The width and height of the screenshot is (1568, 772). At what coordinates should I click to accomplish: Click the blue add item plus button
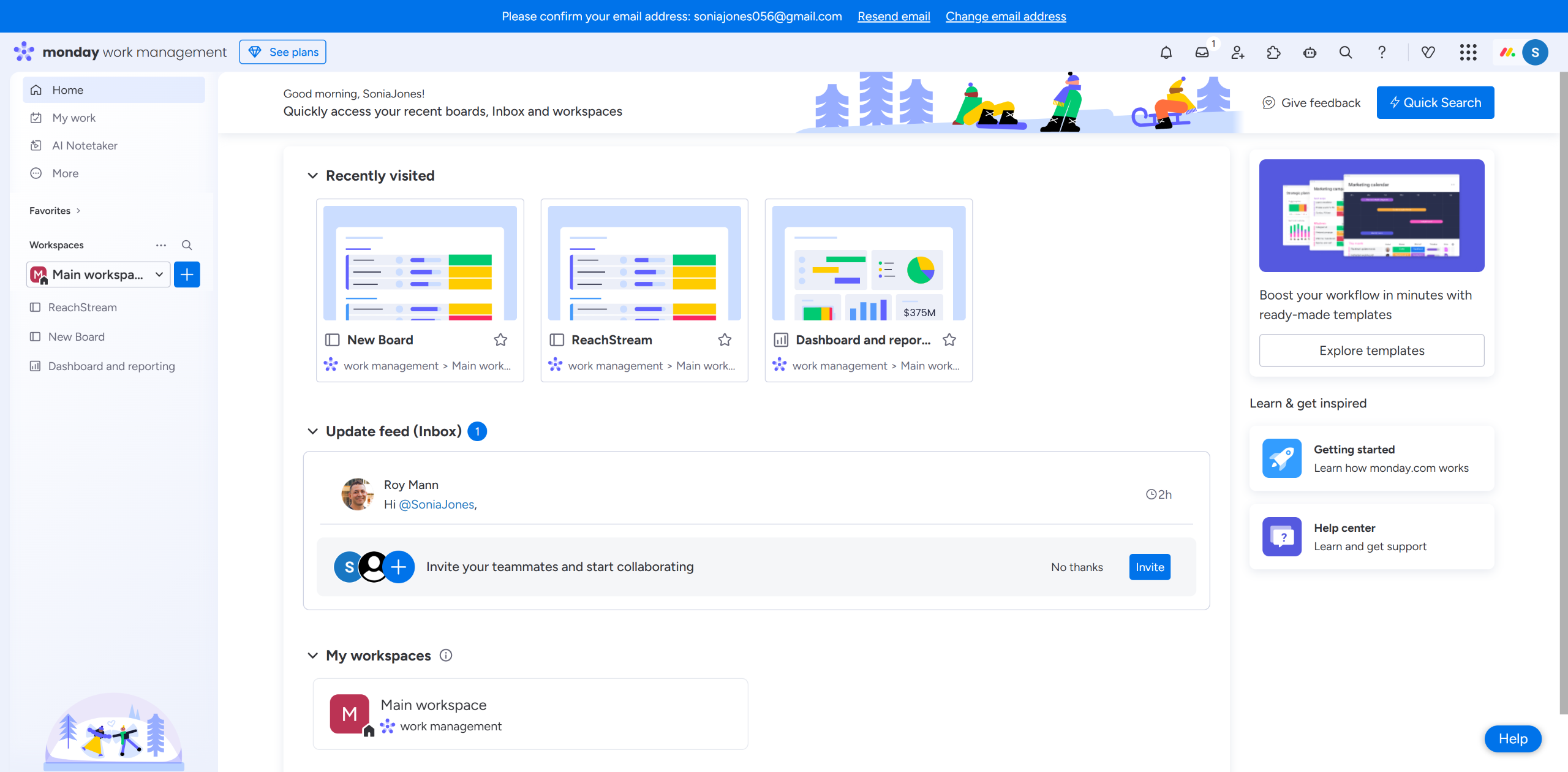point(187,274)
